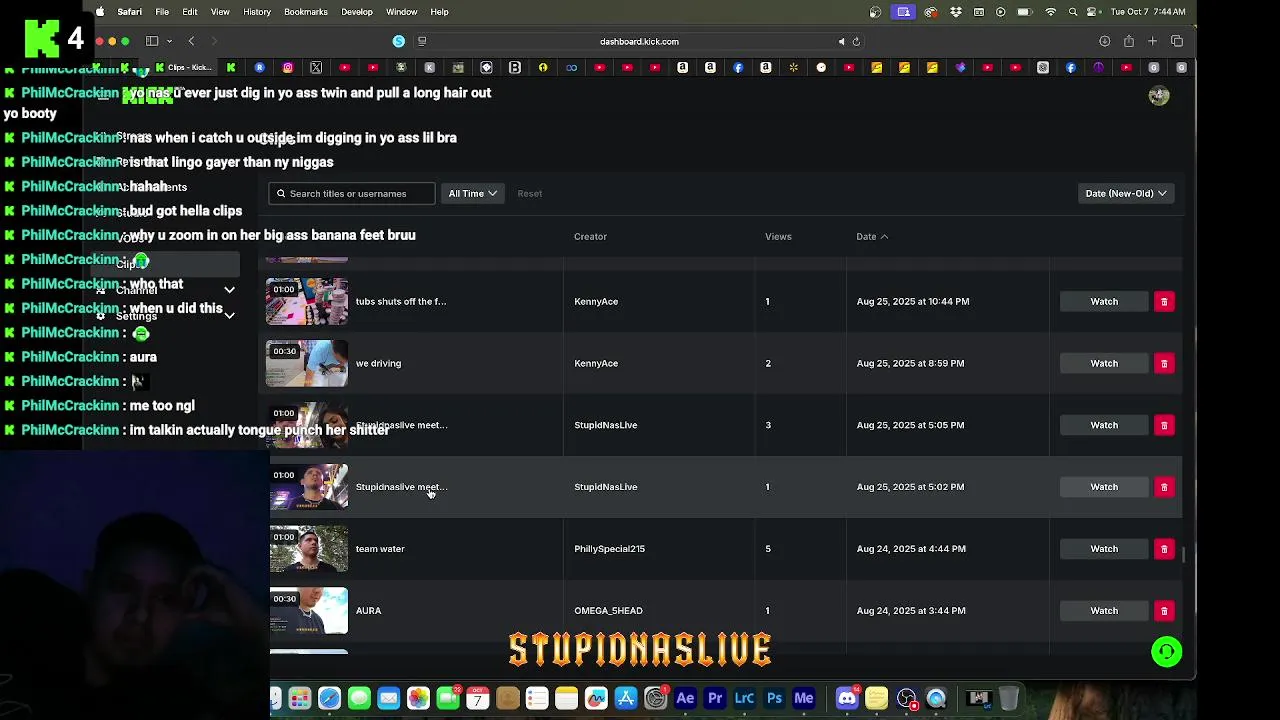Screen dimensions: 1280x720
Task: Sort by the Date column header
Action: [872, 237]
